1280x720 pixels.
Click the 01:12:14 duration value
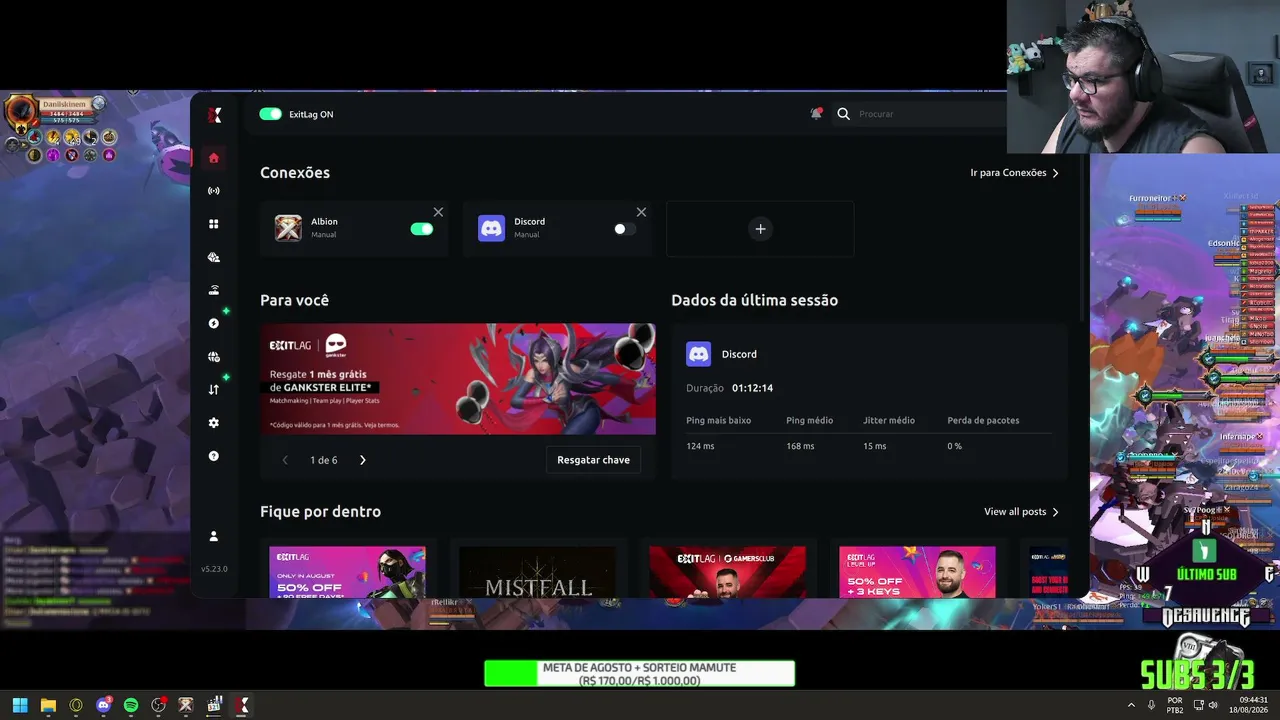click(752, 388)
